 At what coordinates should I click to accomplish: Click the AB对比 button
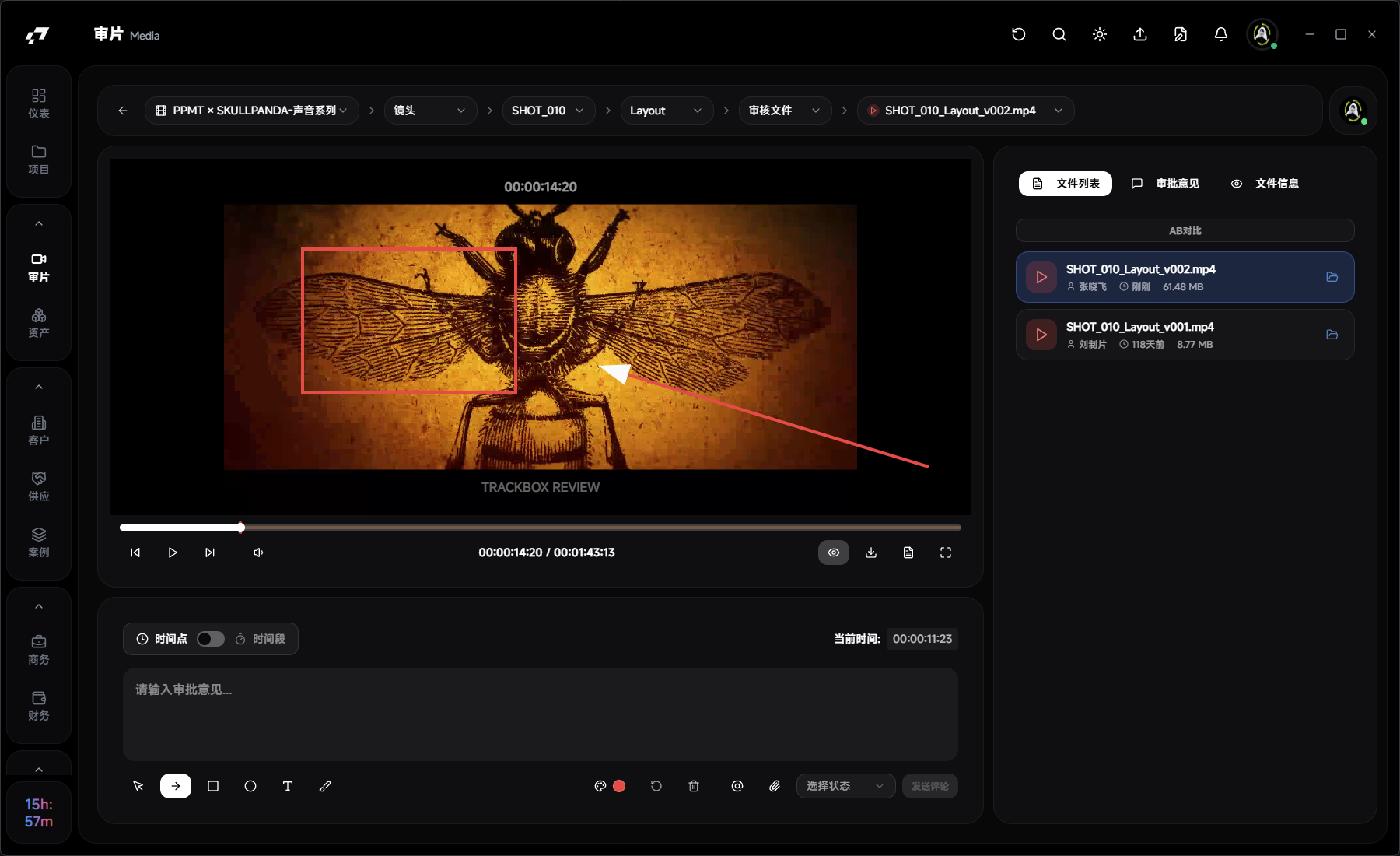click(x=1185, y=231)
